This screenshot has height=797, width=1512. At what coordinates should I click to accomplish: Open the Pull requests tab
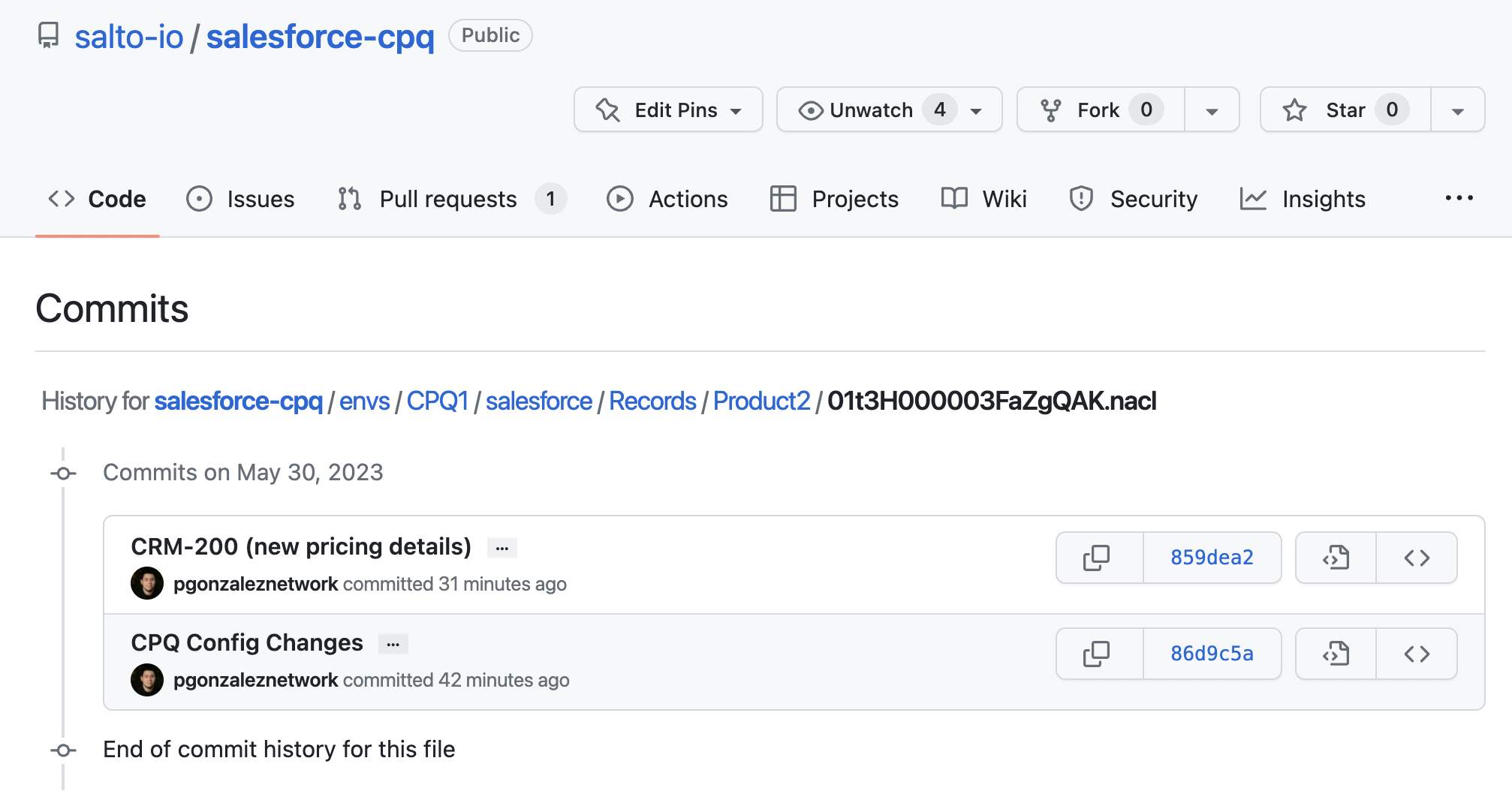[x=452, y=199]
